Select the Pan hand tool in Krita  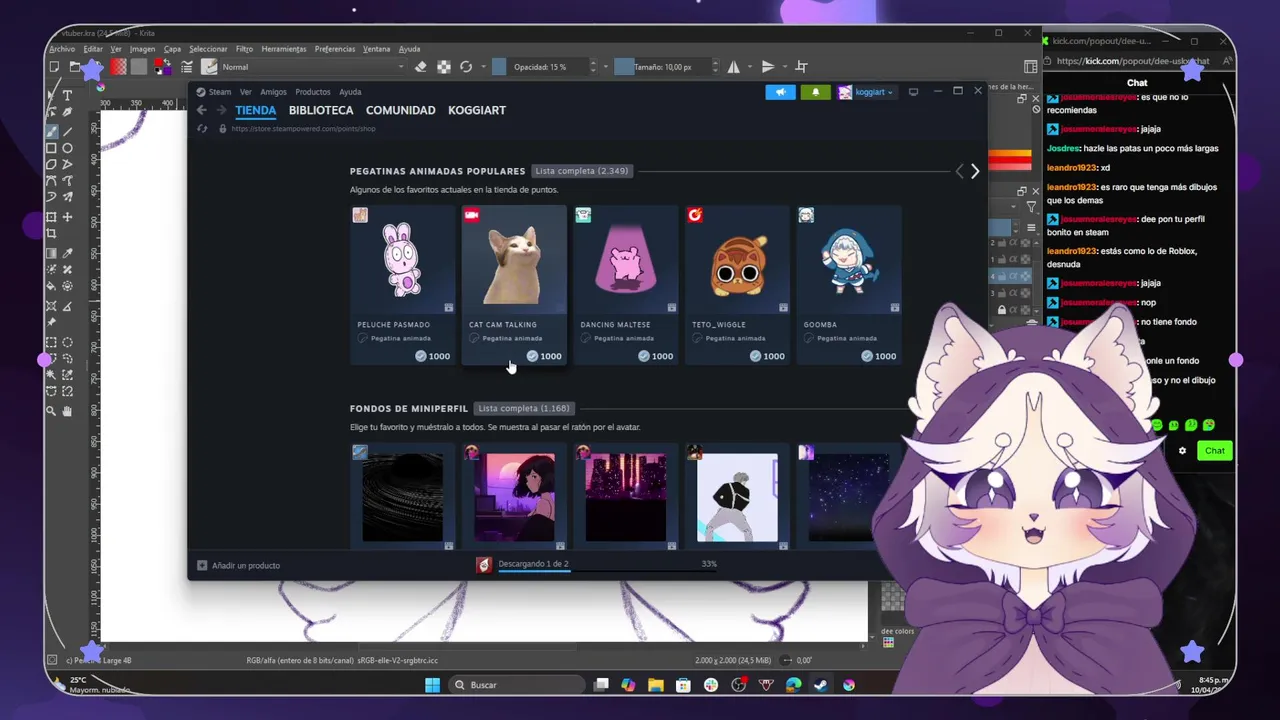(67, 411)
